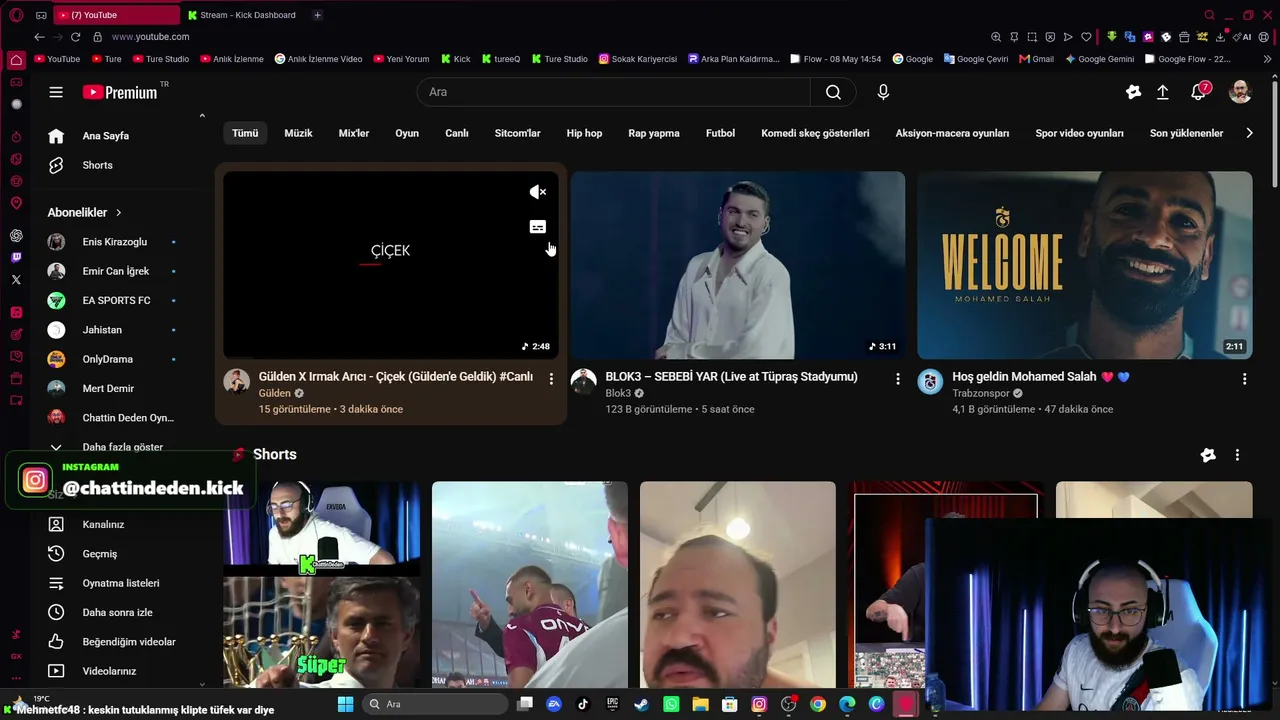Open WhatsApp from the taskbar
The height and width of the screenshot is (720, 1280).
click(x=671, y=704)
